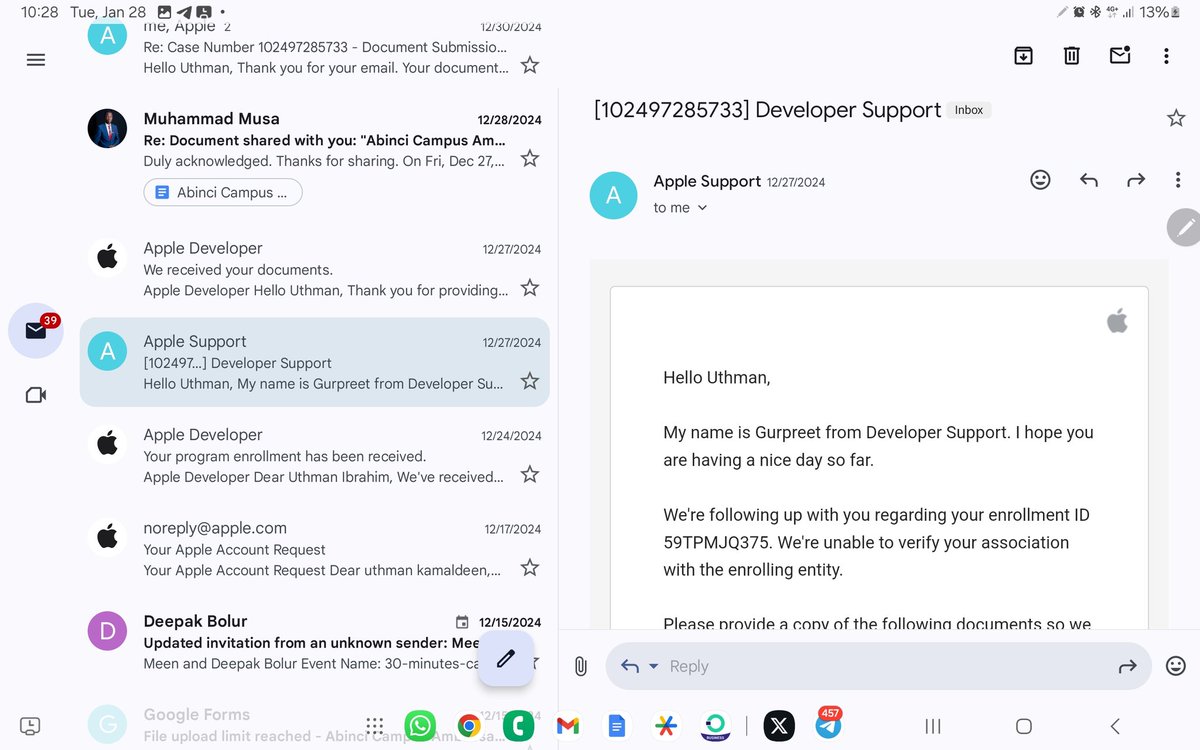The width and height of the screenshot is (1200, 750).
Task: Star 'Your program enrollment has been received' email
Action: tap(530, 474)
